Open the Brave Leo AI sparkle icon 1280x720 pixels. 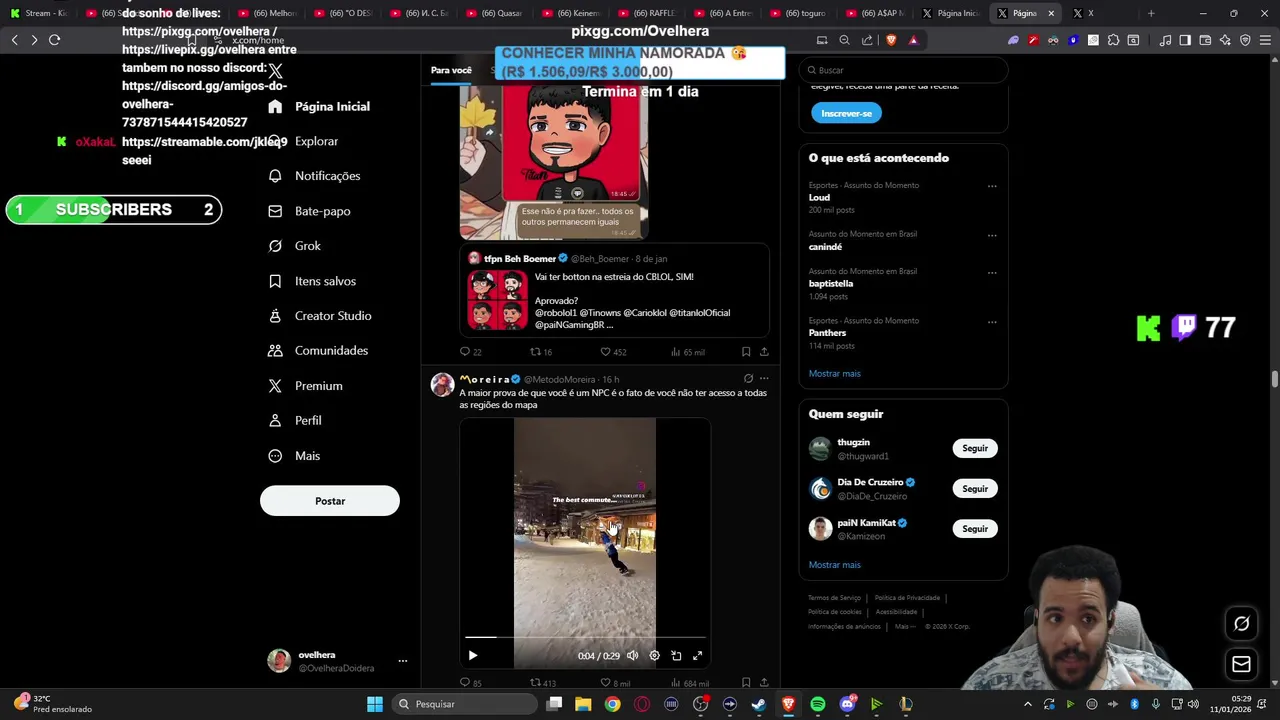[x=1225, y=40]
